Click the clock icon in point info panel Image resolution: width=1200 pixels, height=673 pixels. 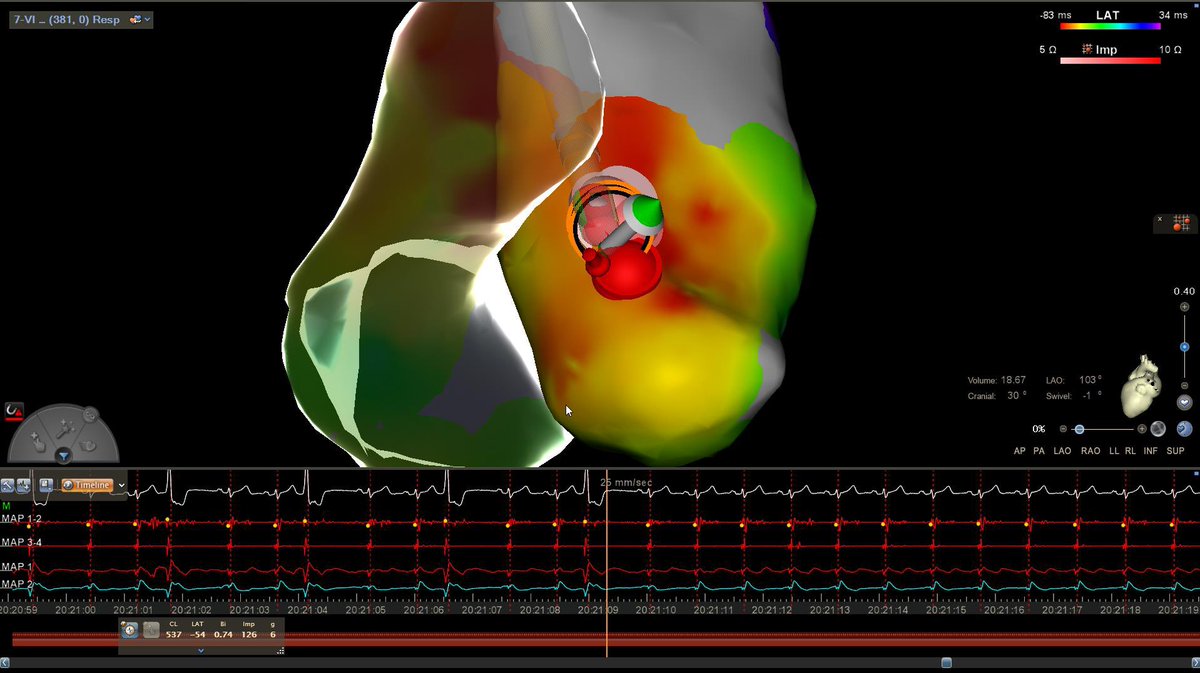pyautogui.click(x=130, y=630)
